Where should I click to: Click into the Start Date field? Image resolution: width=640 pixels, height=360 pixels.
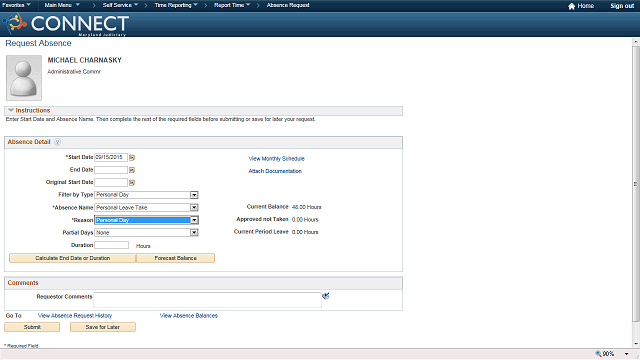coord(111,158)
